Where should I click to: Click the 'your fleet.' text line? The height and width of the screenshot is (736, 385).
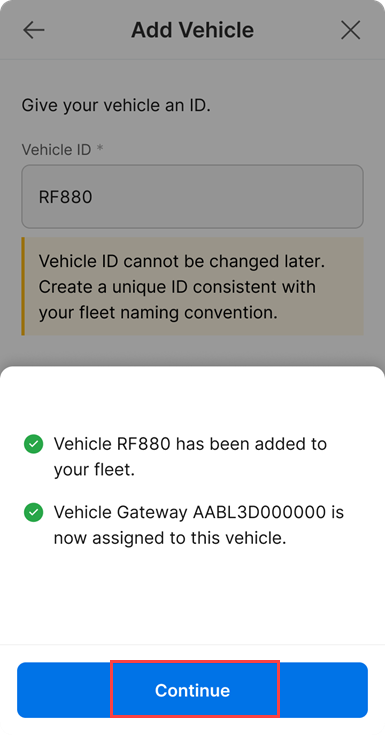94,469
